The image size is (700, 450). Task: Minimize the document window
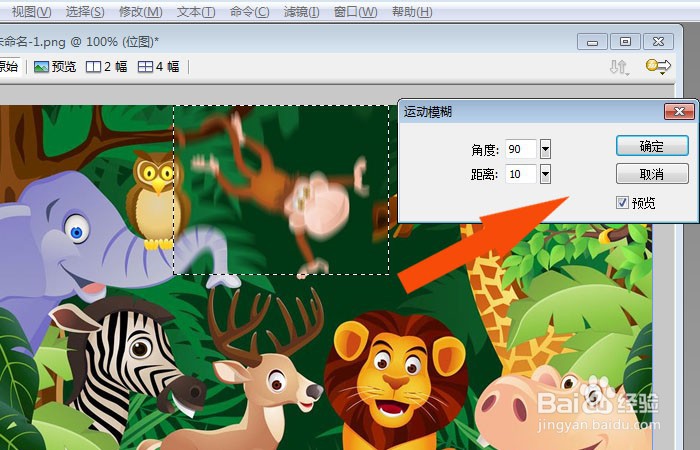coord(592,42)
